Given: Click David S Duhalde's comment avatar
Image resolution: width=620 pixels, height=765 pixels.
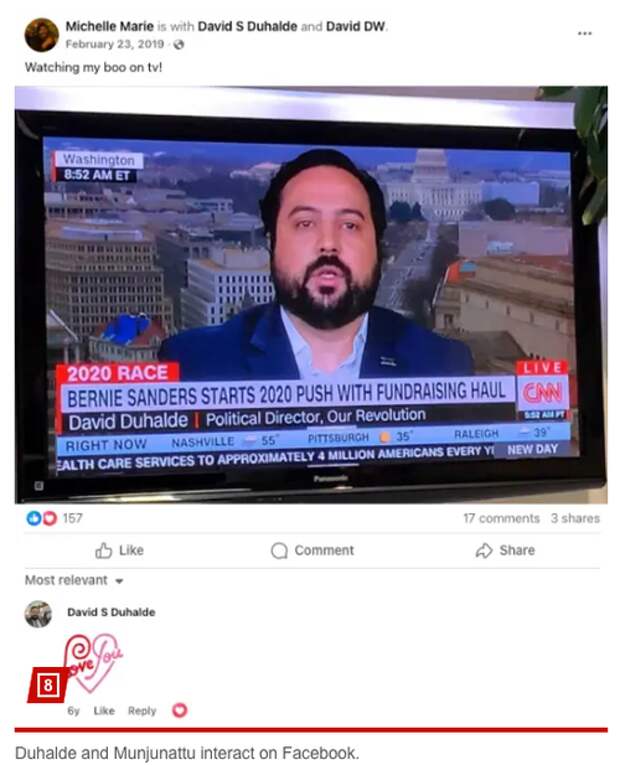Looking at the screenshot, I should [38, 614].
